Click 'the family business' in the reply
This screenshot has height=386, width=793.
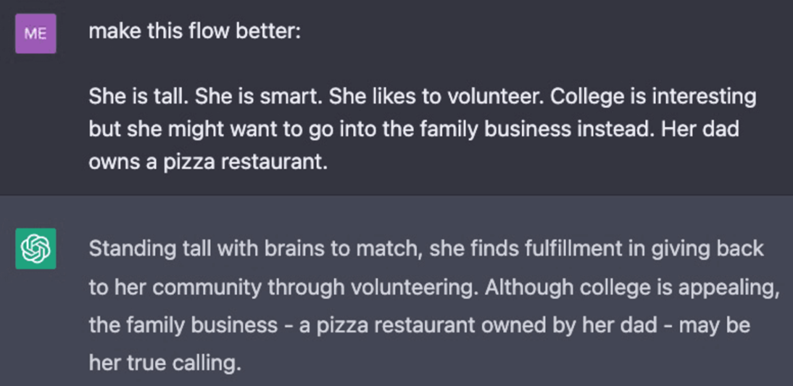coord(183,325)
